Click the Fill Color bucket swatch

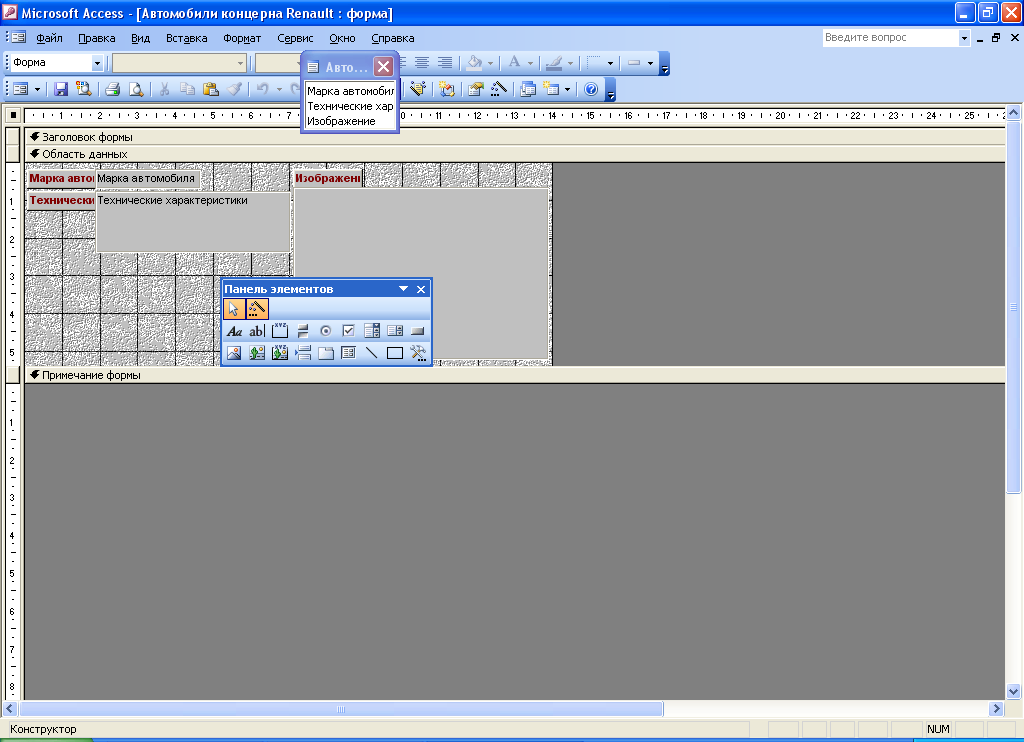[x=475, y=63]
